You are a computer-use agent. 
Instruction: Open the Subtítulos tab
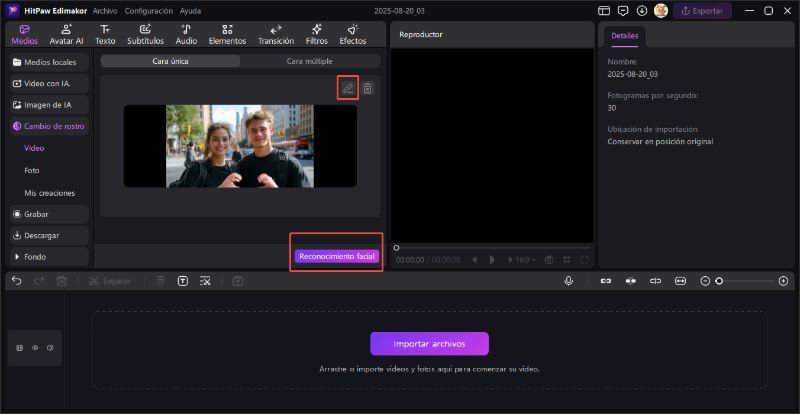[x=145, y=35]
